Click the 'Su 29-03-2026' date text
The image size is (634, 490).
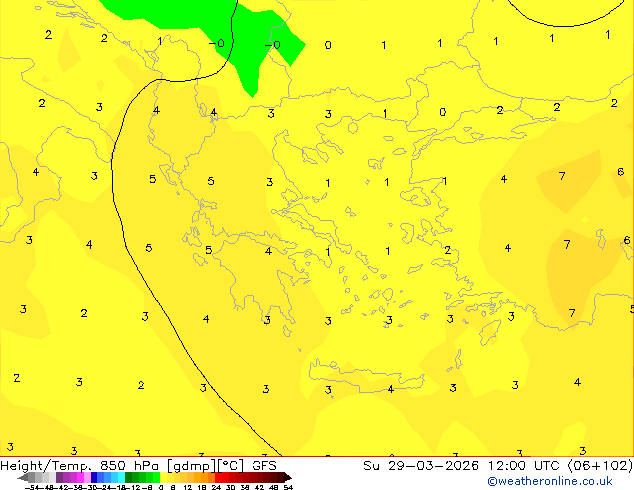tap(421, 466)
